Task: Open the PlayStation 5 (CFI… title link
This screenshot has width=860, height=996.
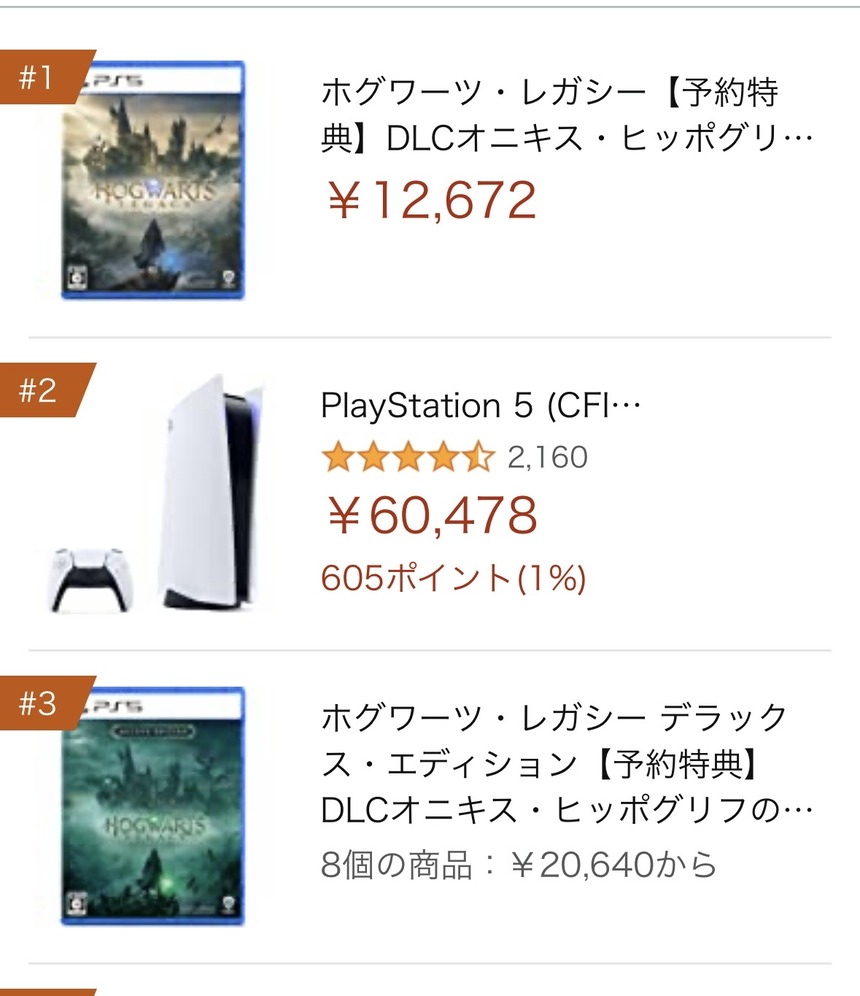Action: (x=478, y=406)
